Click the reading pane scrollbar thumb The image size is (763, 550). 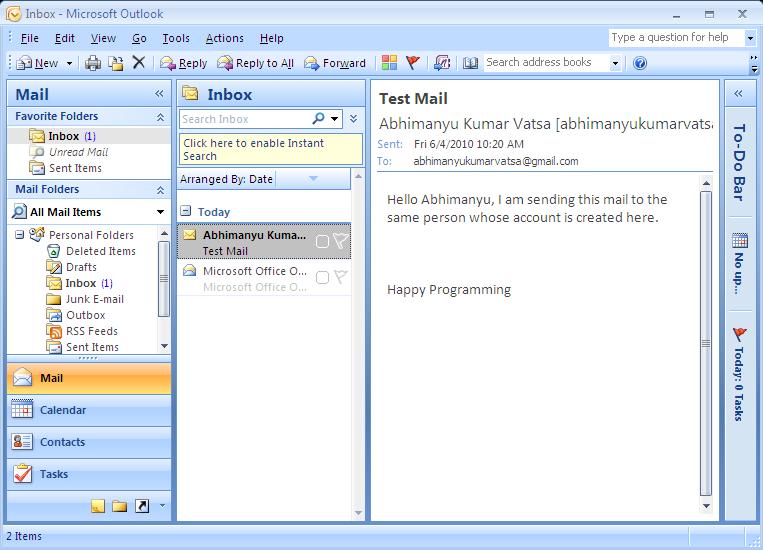[706, 344]
